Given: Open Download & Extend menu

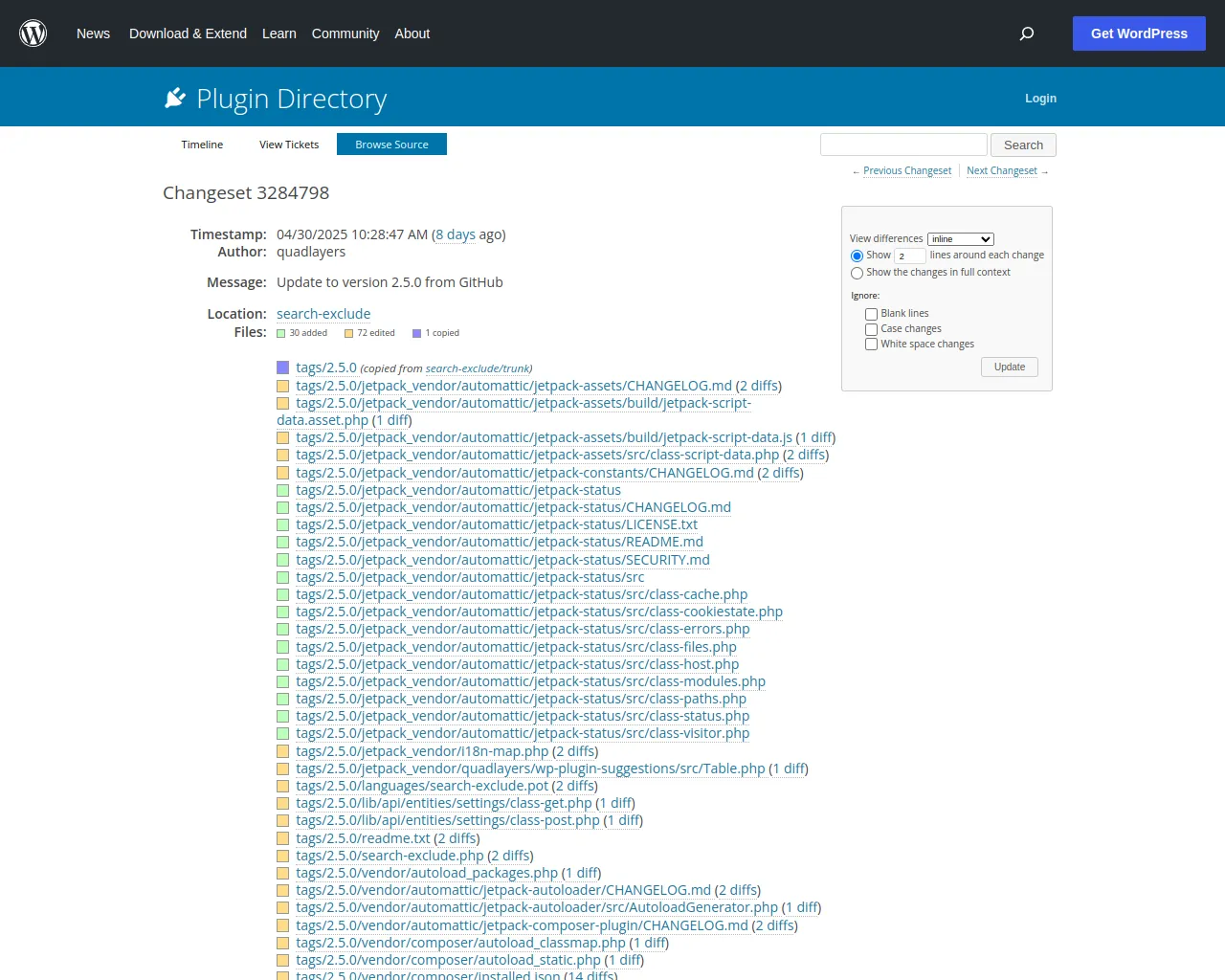Looking at the screenshot, I should pyautogui.click(x=188, y=33).
